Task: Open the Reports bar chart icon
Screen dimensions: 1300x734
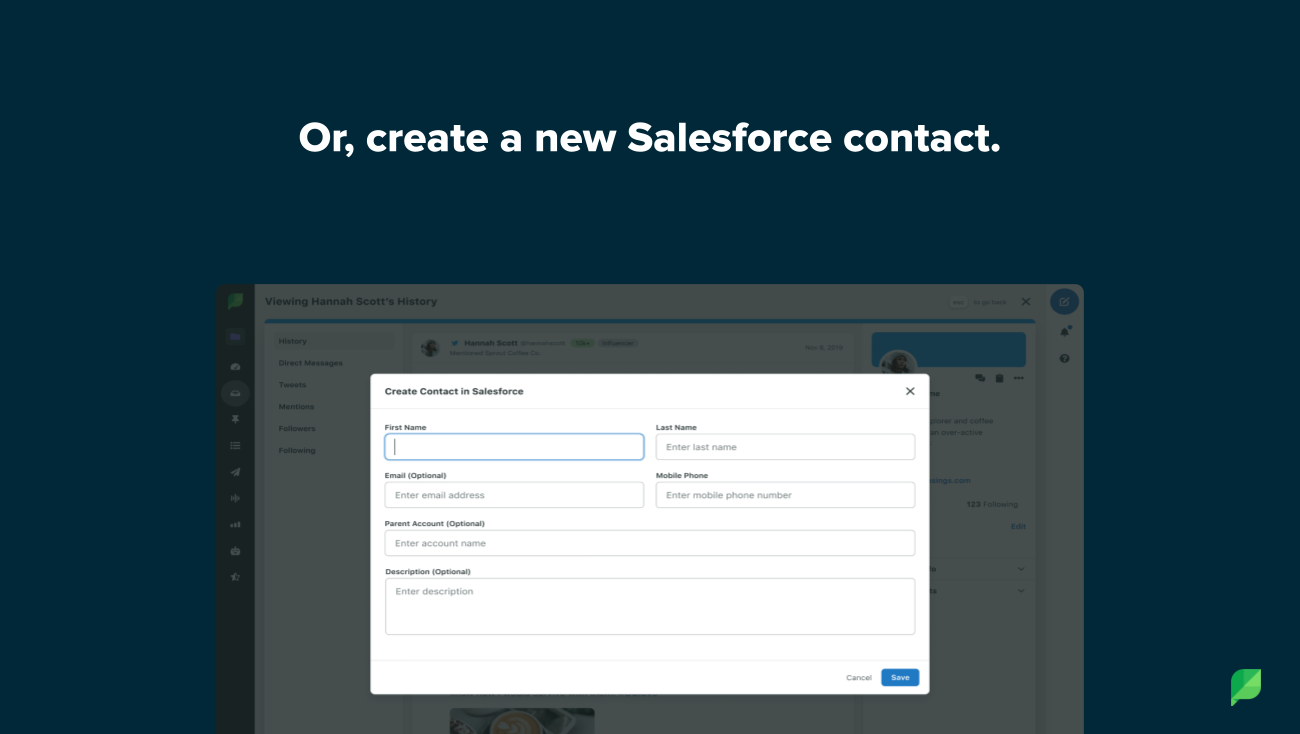Action: [235, 524]
